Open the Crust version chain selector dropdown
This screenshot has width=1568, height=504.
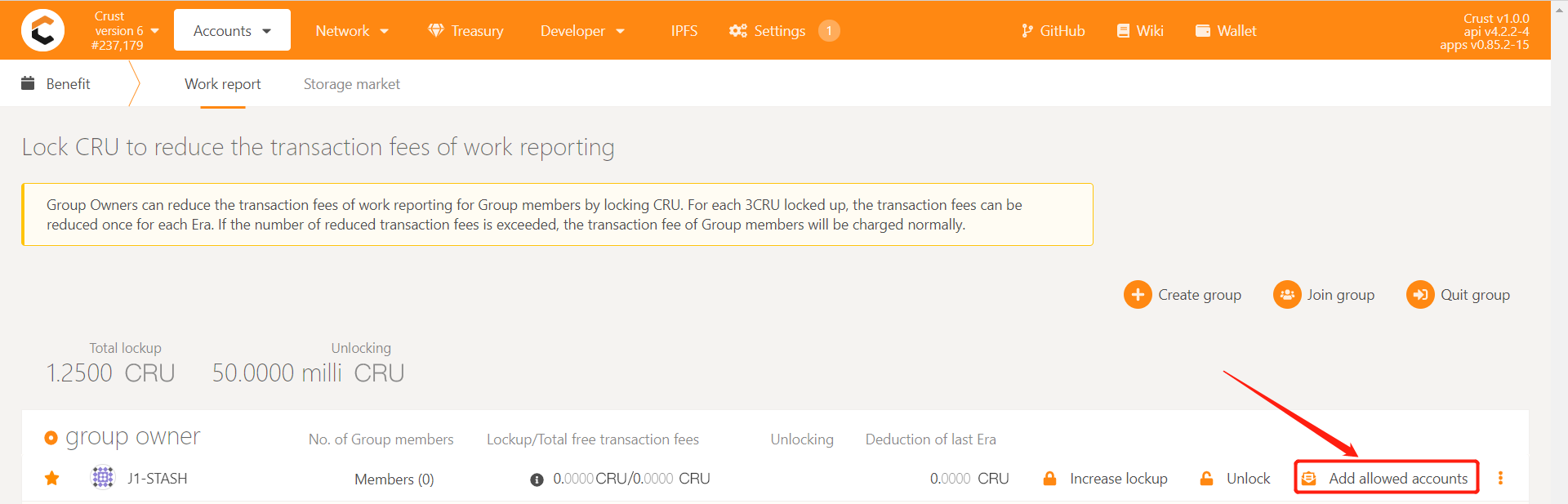click(126, 30)
